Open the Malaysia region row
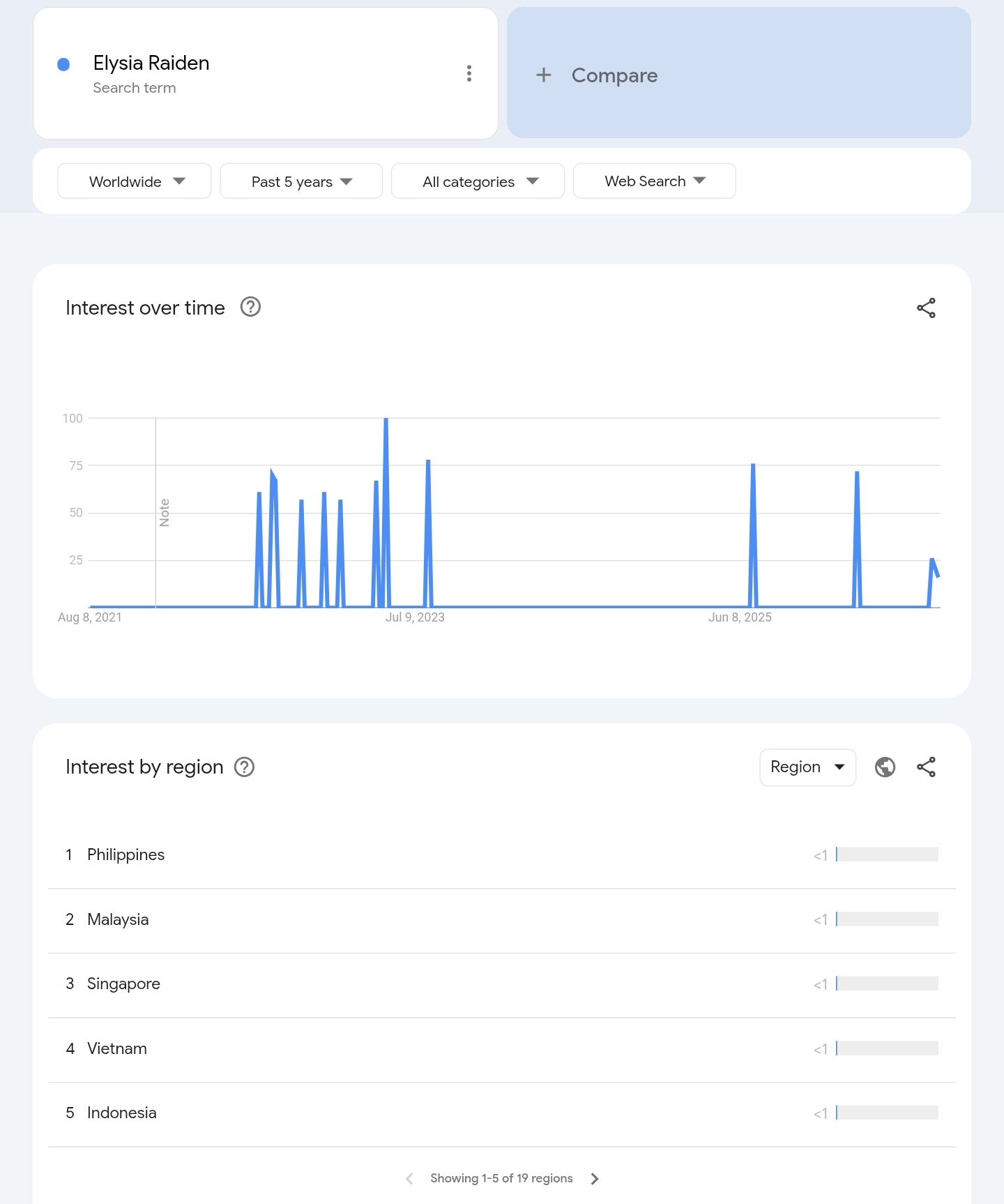1004x1204 pixels. point(502,920)
